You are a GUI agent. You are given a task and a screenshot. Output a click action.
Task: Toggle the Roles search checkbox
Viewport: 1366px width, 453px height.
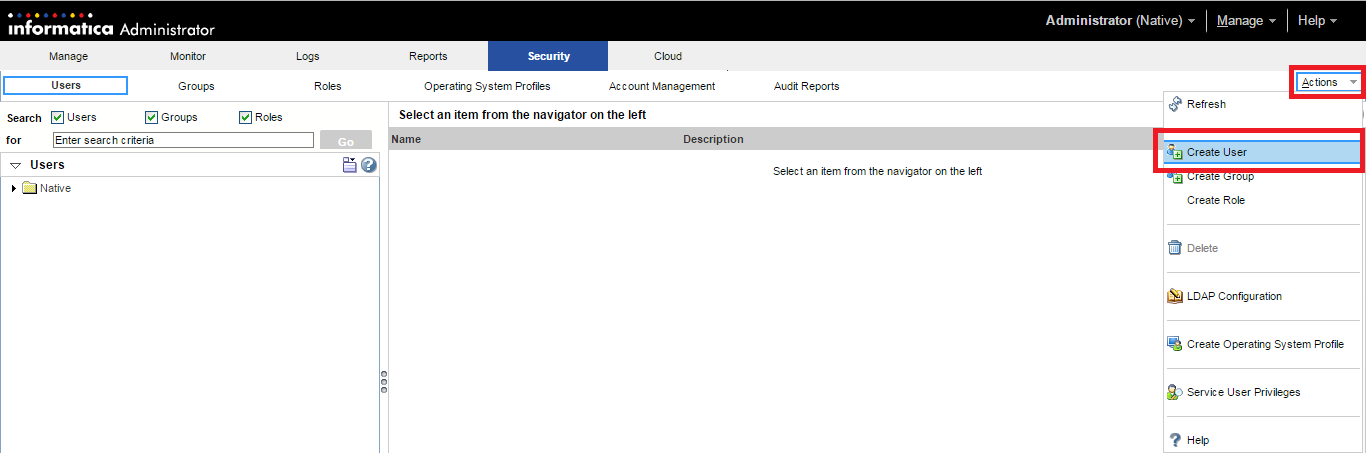pyautogui.click(x=246, y=117)
